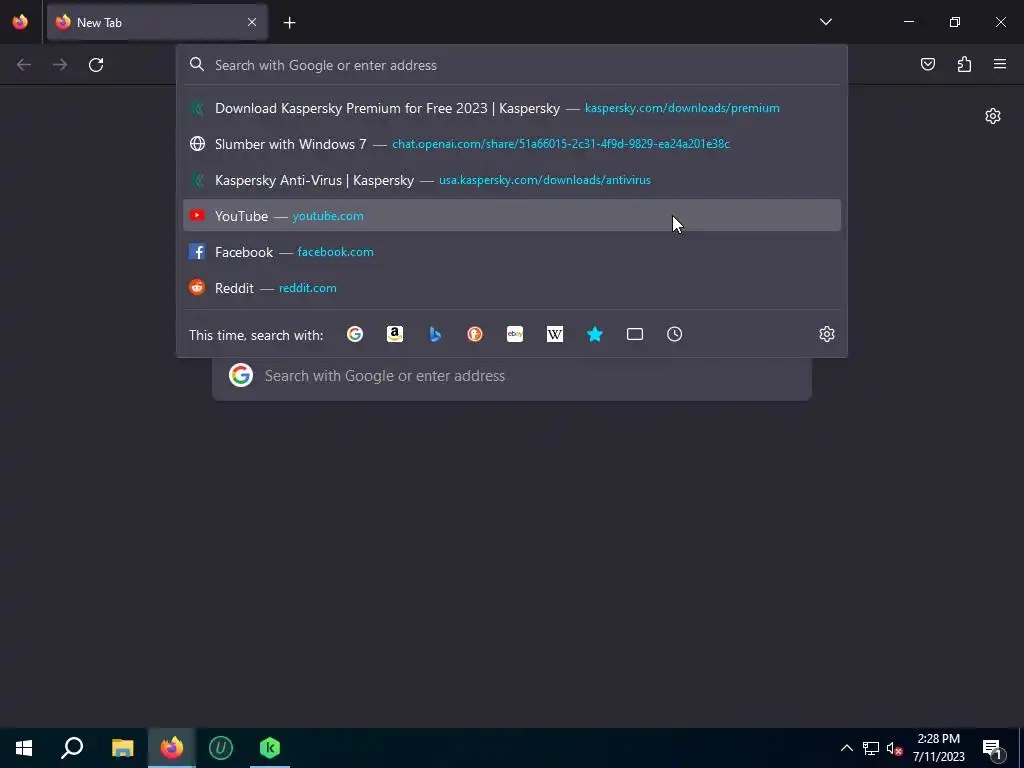Close the New Tab tab

(x=252, y=22)
